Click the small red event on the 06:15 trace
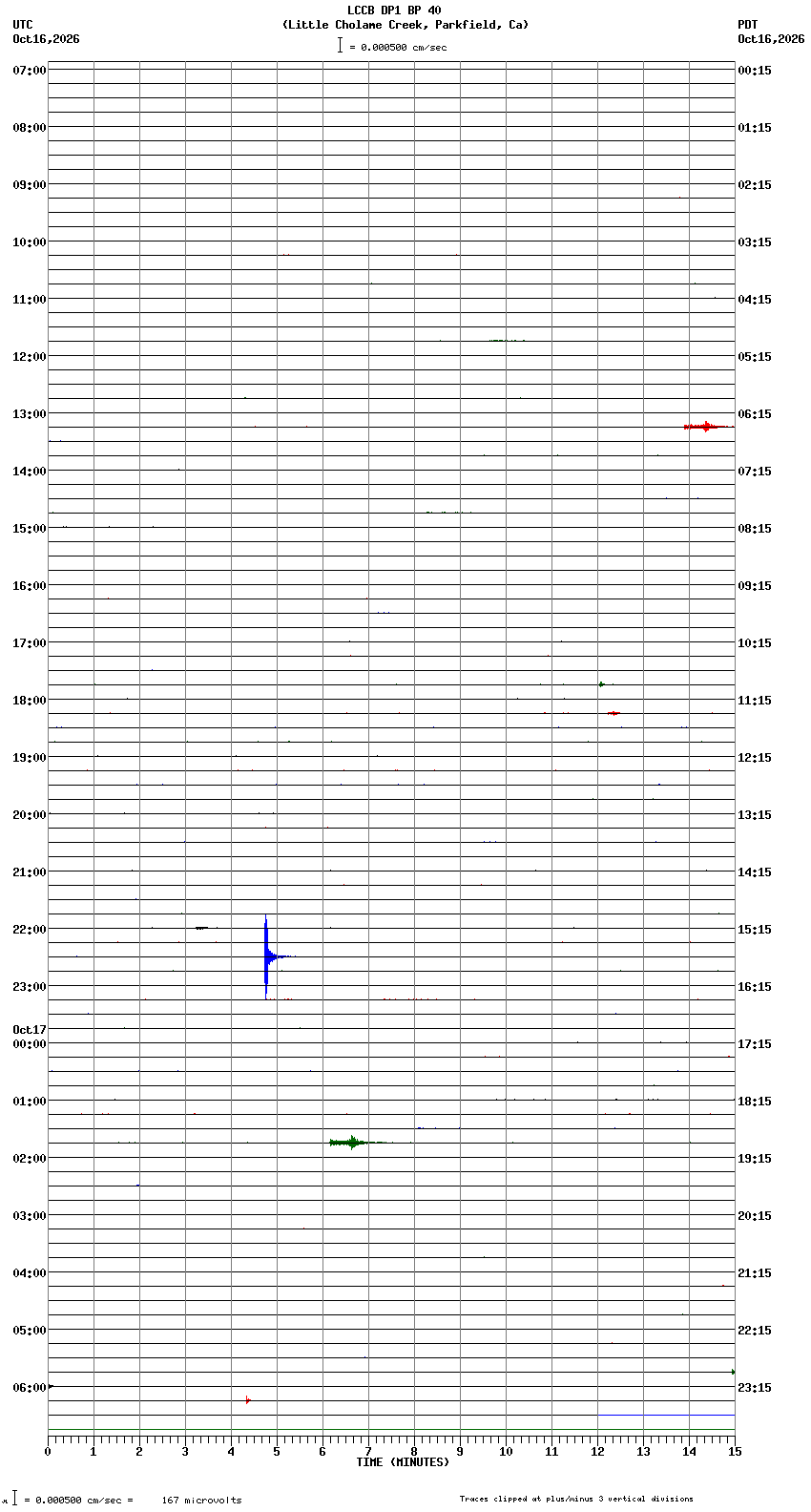This screenshot has height=1512, width=811. click(247, 1400)
